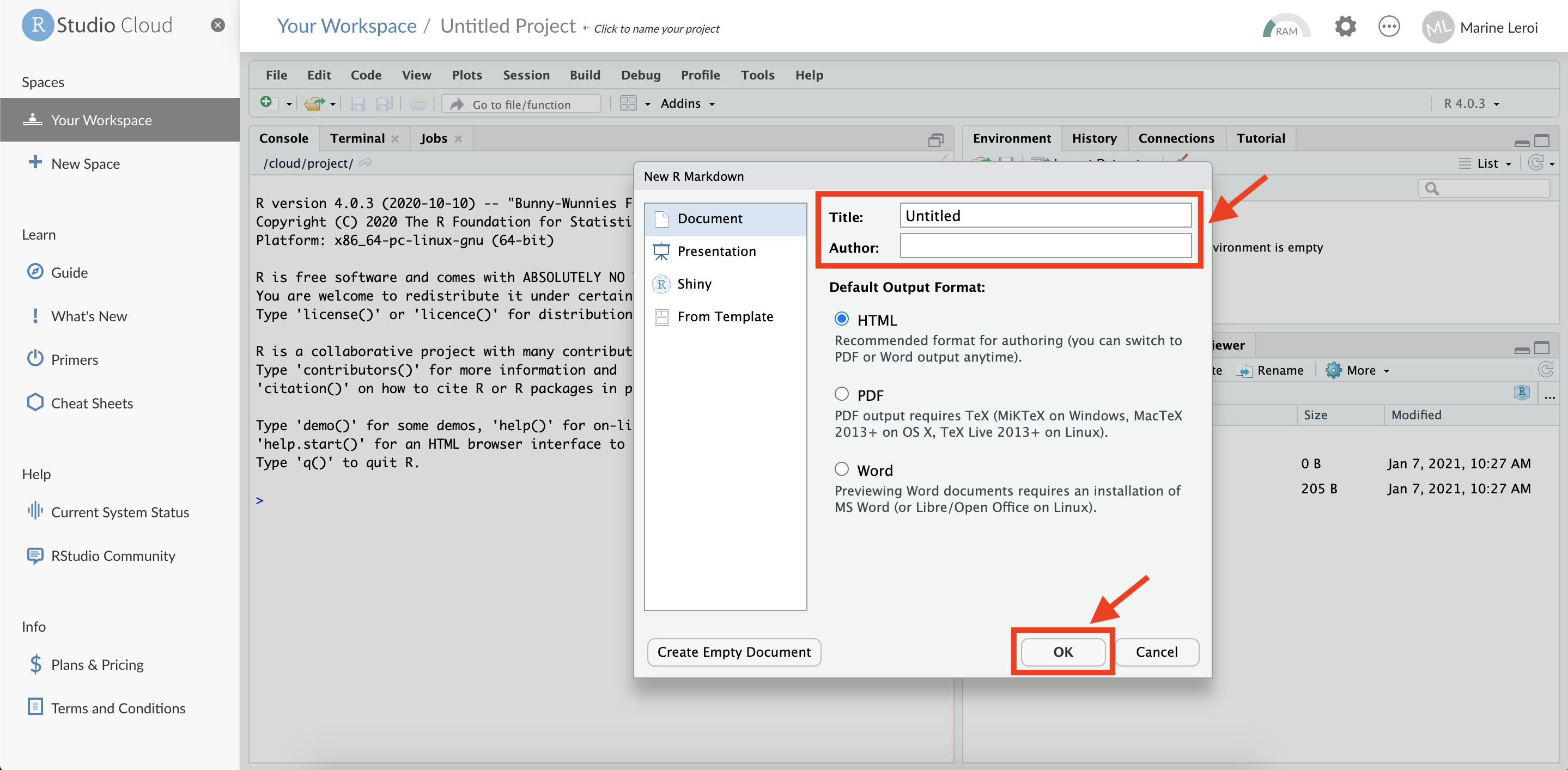Viewport: 1568px width, 770px height.
Task: Select Presentation type in the list
Action: click(725, 251)
